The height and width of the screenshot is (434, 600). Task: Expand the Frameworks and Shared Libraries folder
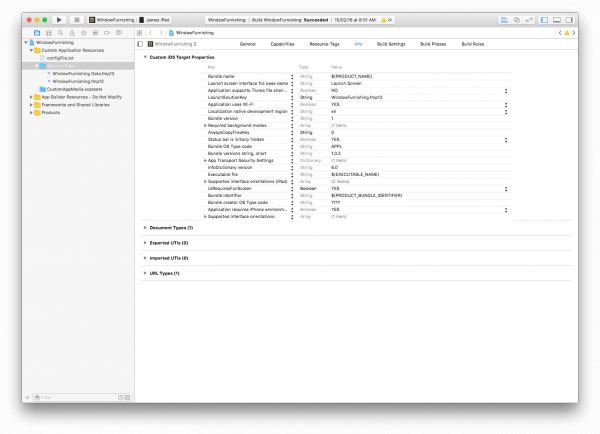tap(31, 105)
